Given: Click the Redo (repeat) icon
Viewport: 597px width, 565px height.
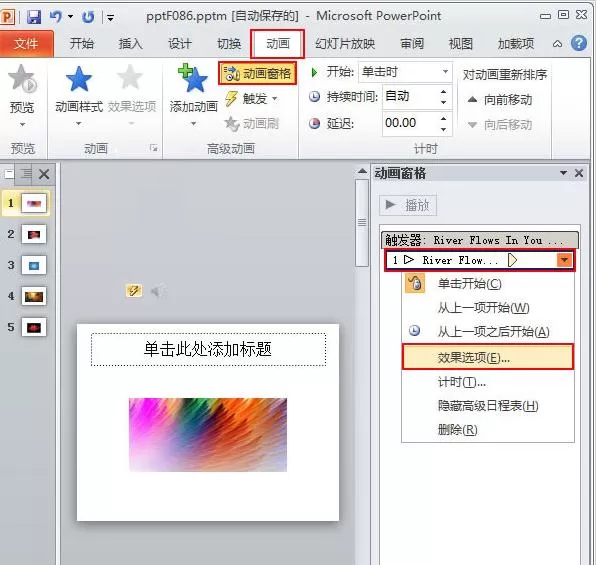Looking at the screenshot, I should 88,17.
